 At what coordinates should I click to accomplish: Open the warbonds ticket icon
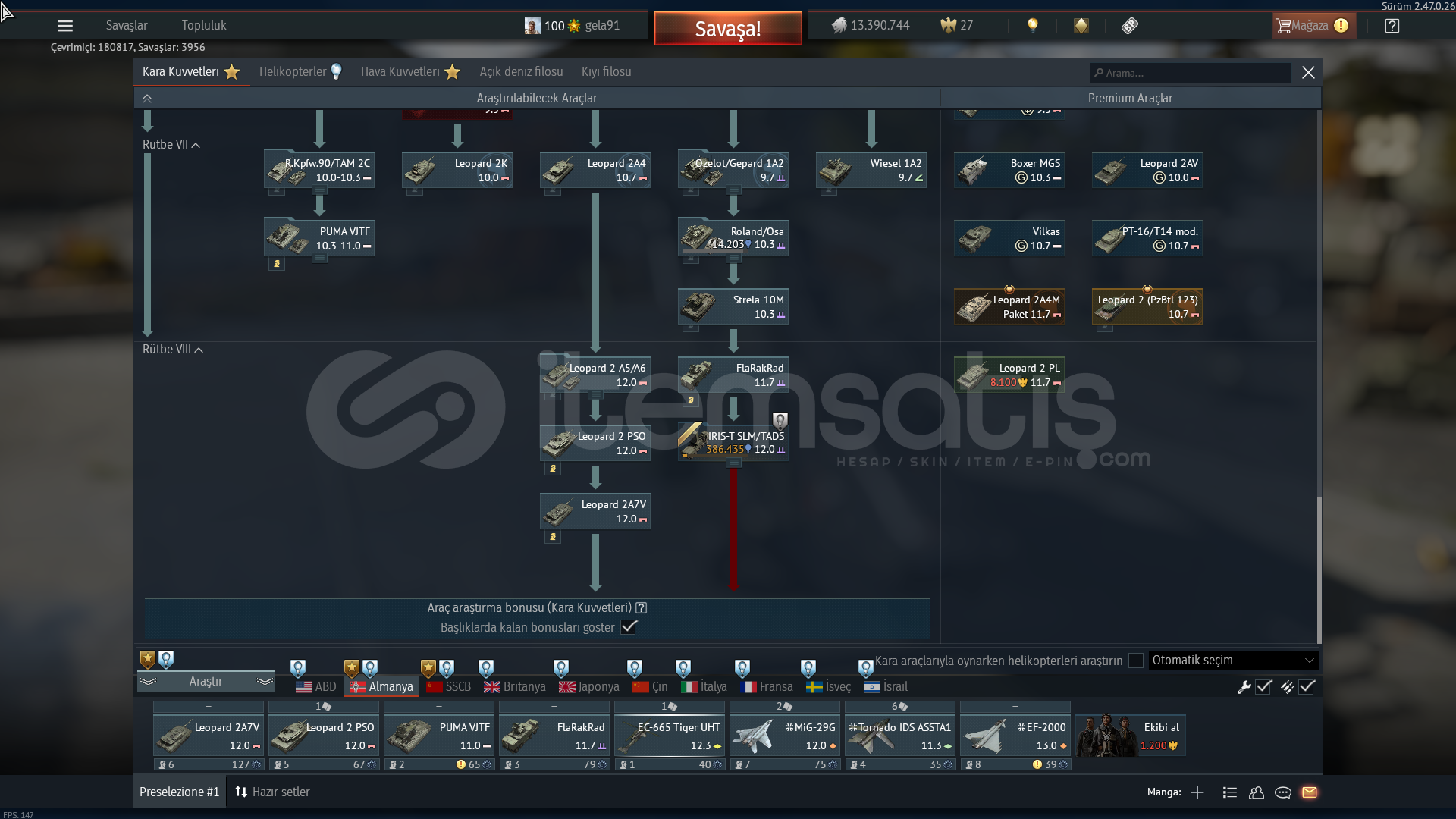click(1130, 26)
